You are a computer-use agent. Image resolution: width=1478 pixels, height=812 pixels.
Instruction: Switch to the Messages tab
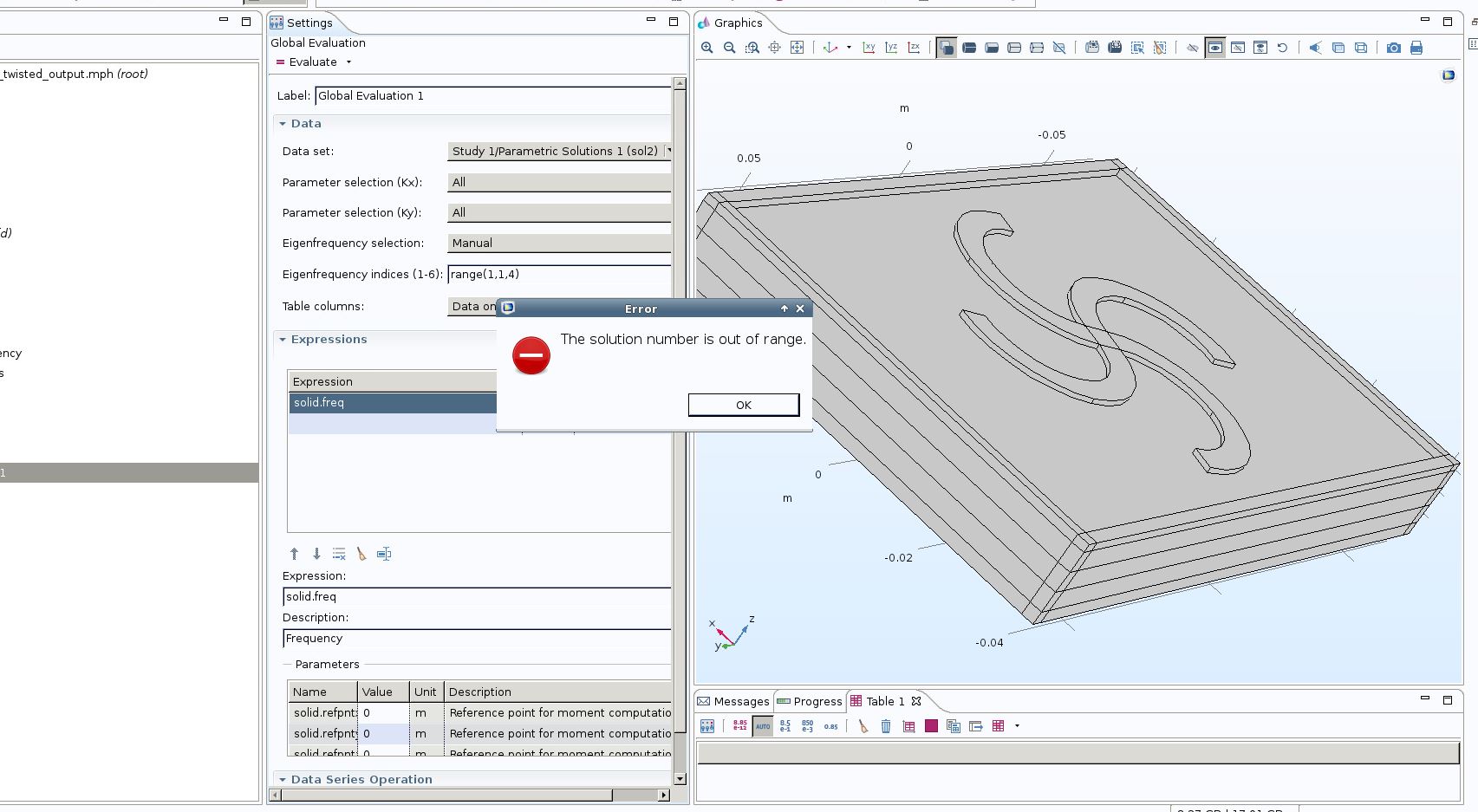click(x=733, y=701)
